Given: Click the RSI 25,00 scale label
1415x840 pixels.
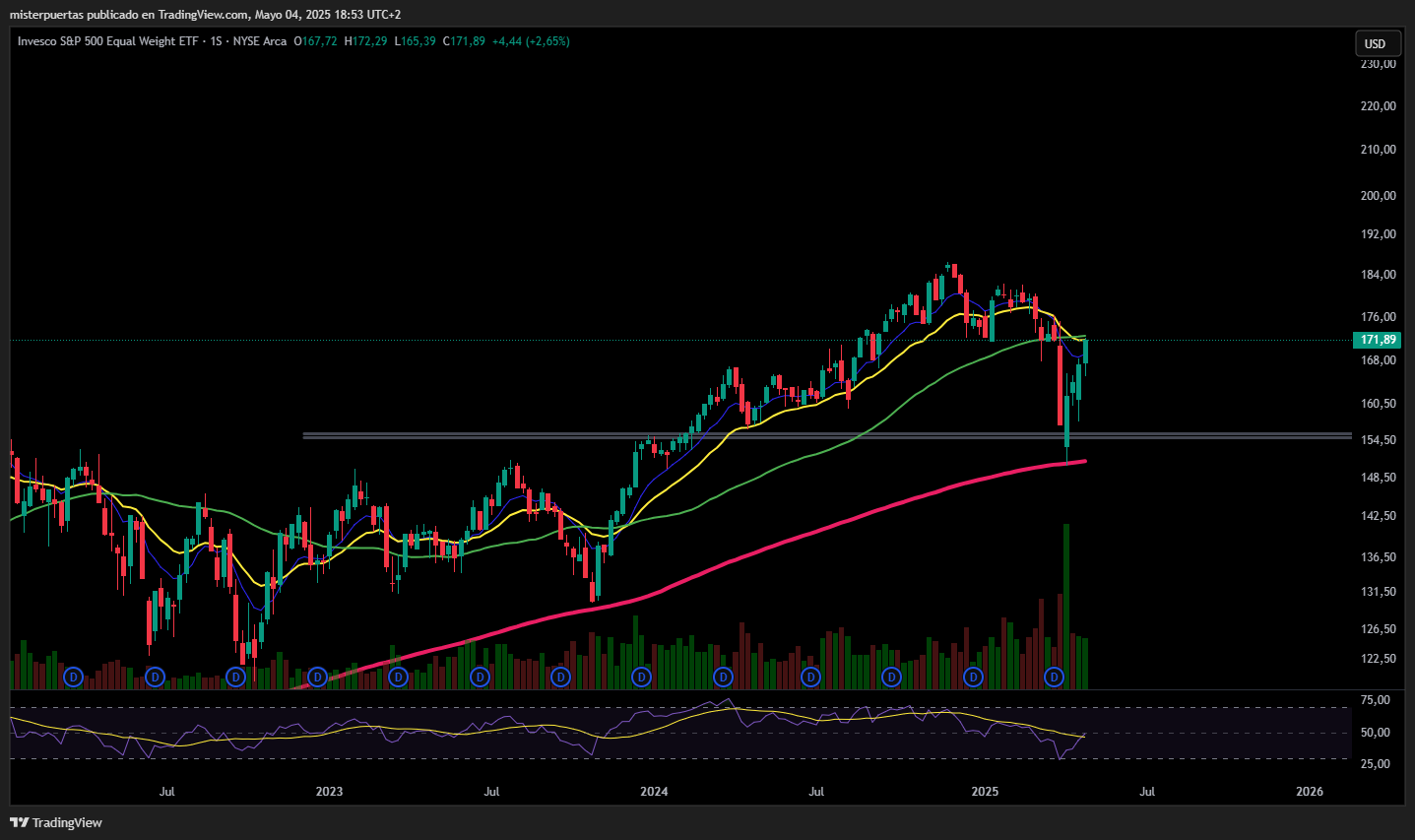Looking at the screenshot, I should point(1375,764).
